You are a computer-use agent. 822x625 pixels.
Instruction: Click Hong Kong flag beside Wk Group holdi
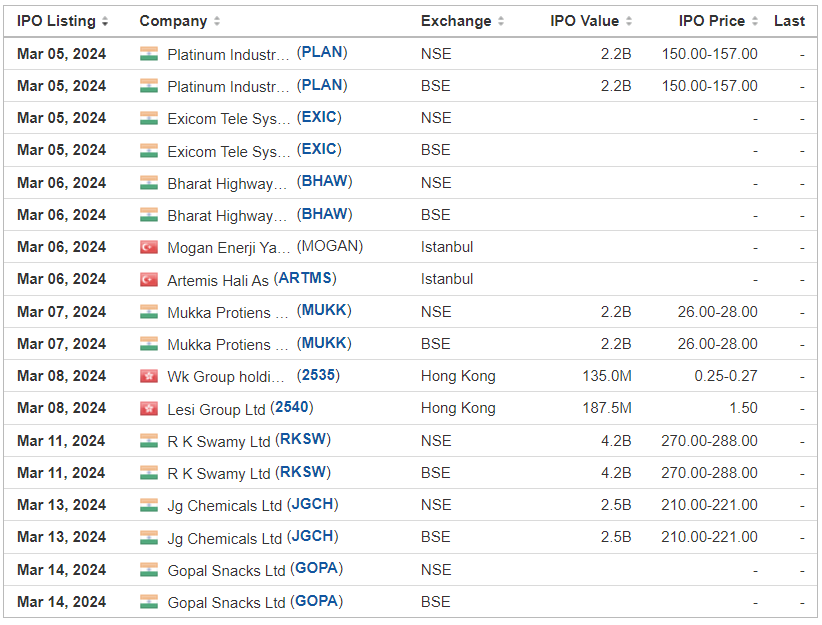tap(149, 376)
